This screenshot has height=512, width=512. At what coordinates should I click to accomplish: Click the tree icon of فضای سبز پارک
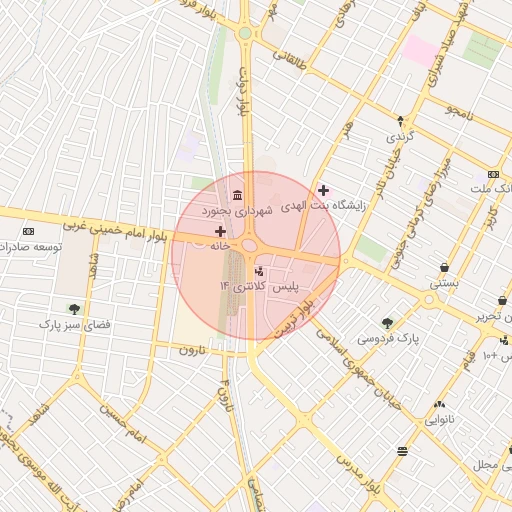[x=74, y=309]
